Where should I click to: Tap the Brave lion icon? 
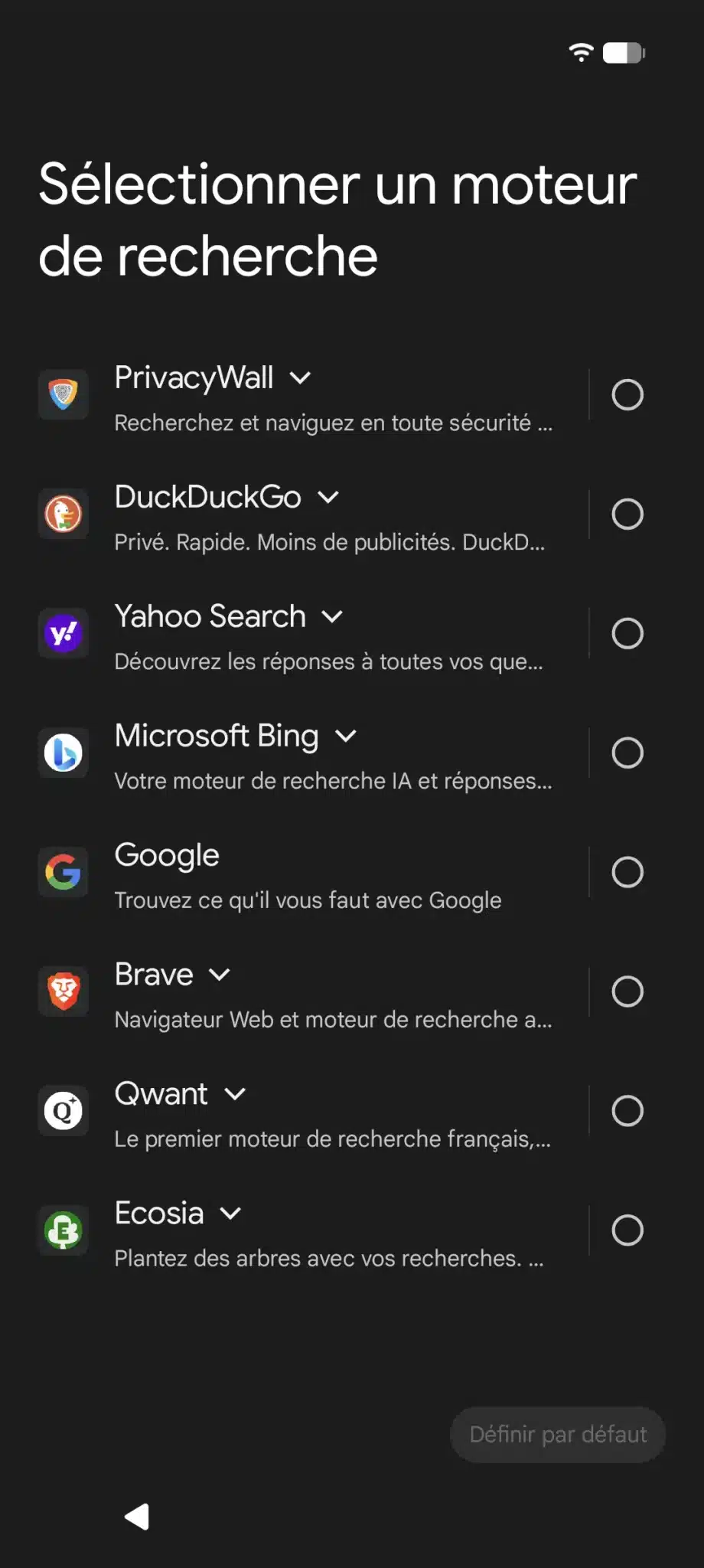click(x=64, y=991)
